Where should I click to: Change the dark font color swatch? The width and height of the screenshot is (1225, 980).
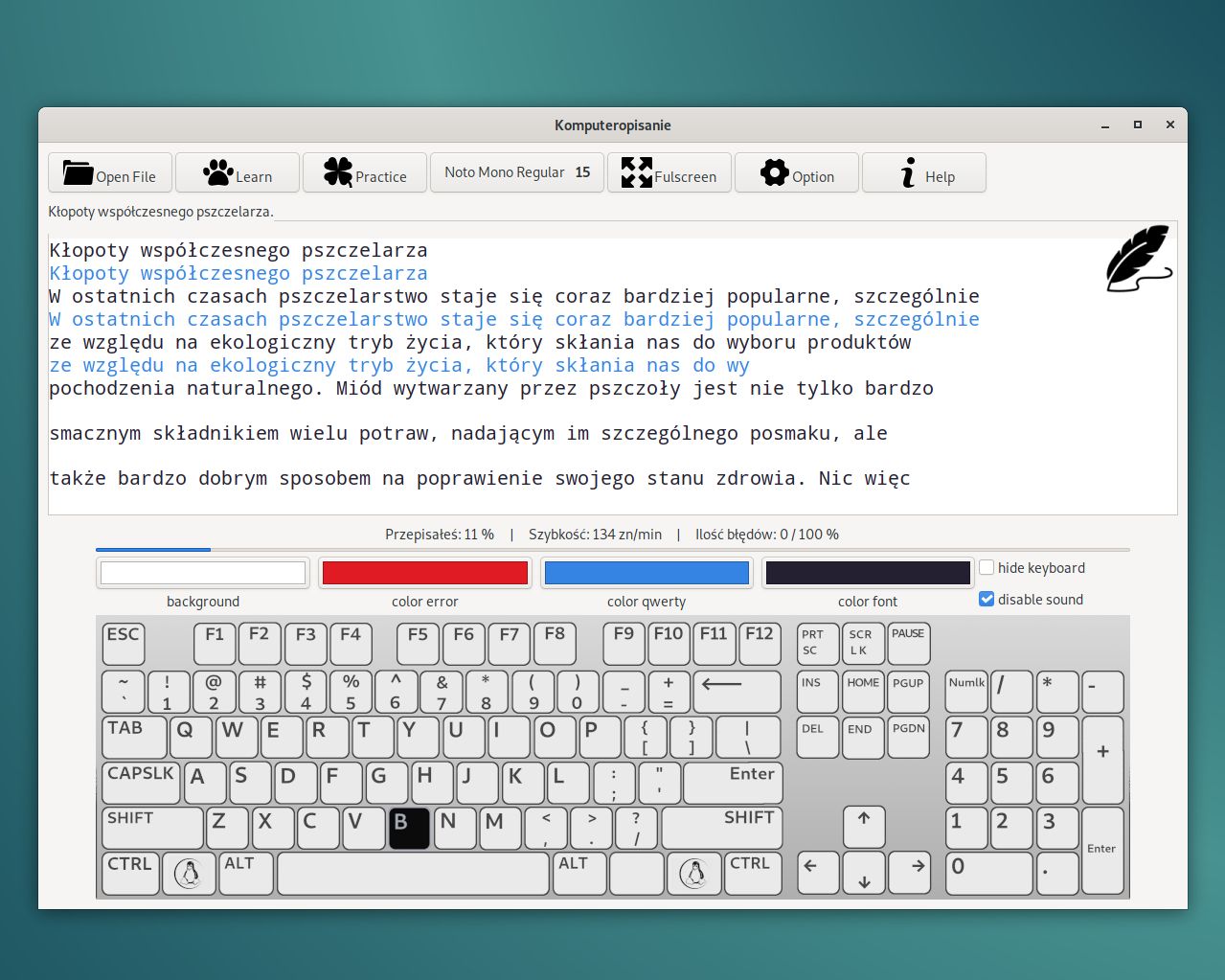coord(868,573)
